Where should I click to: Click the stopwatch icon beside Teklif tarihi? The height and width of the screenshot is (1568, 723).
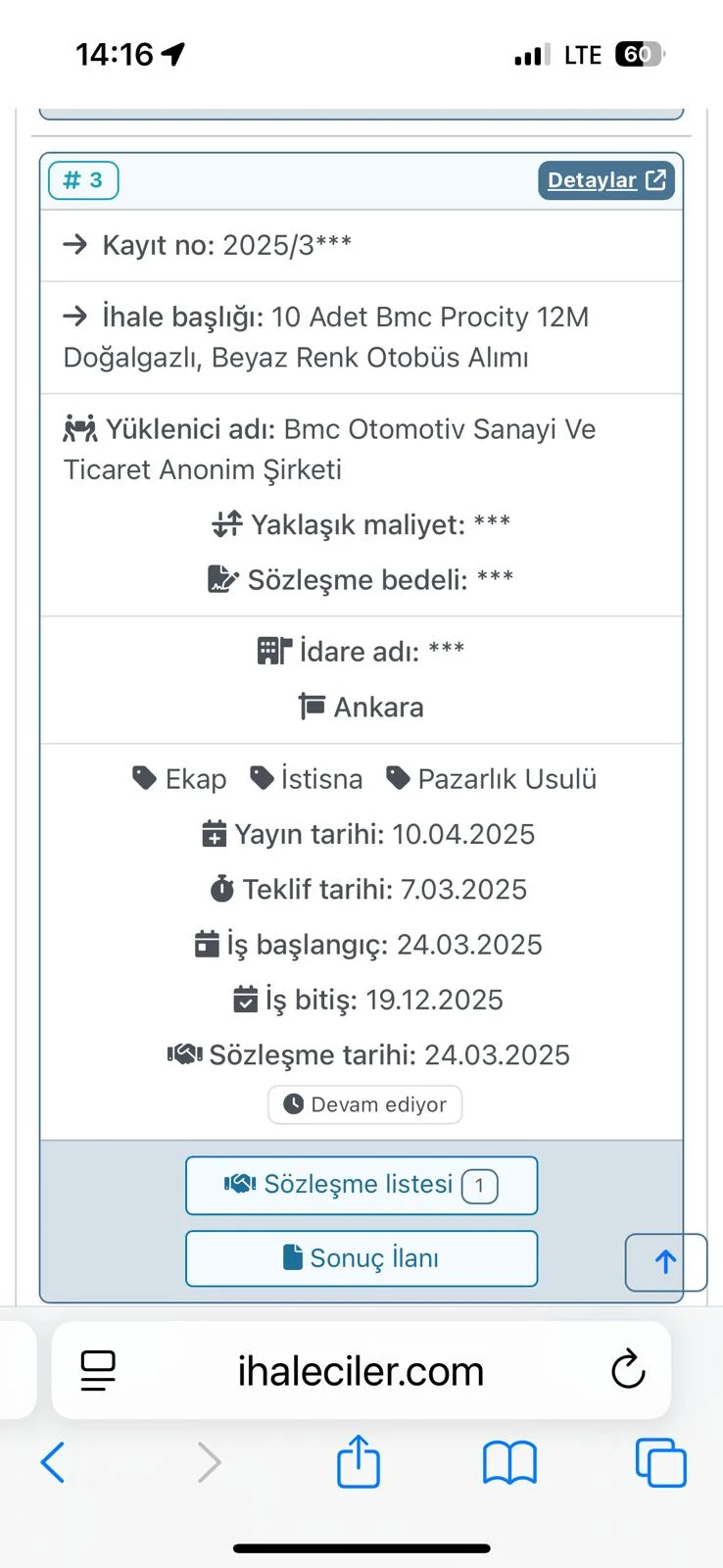pos(222,889)
